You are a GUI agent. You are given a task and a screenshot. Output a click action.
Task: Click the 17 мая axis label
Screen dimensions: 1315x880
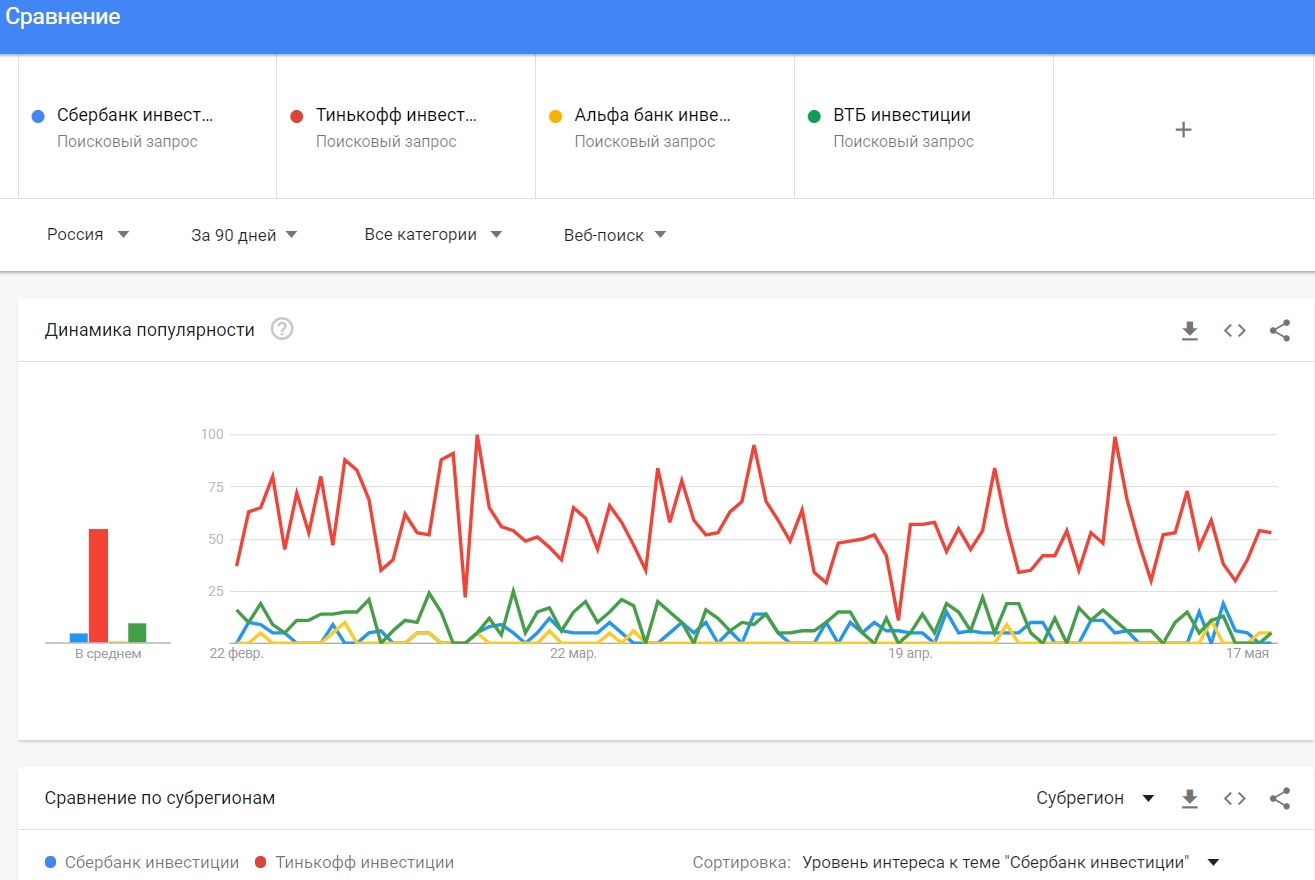[1247, 654]
